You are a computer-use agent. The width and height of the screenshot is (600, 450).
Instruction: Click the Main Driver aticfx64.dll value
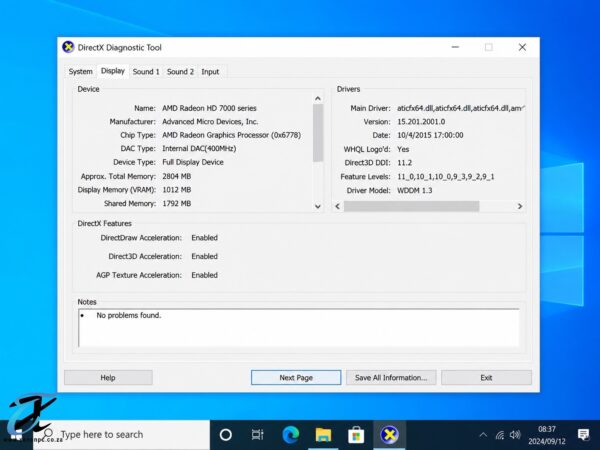[x=461, y=108]
